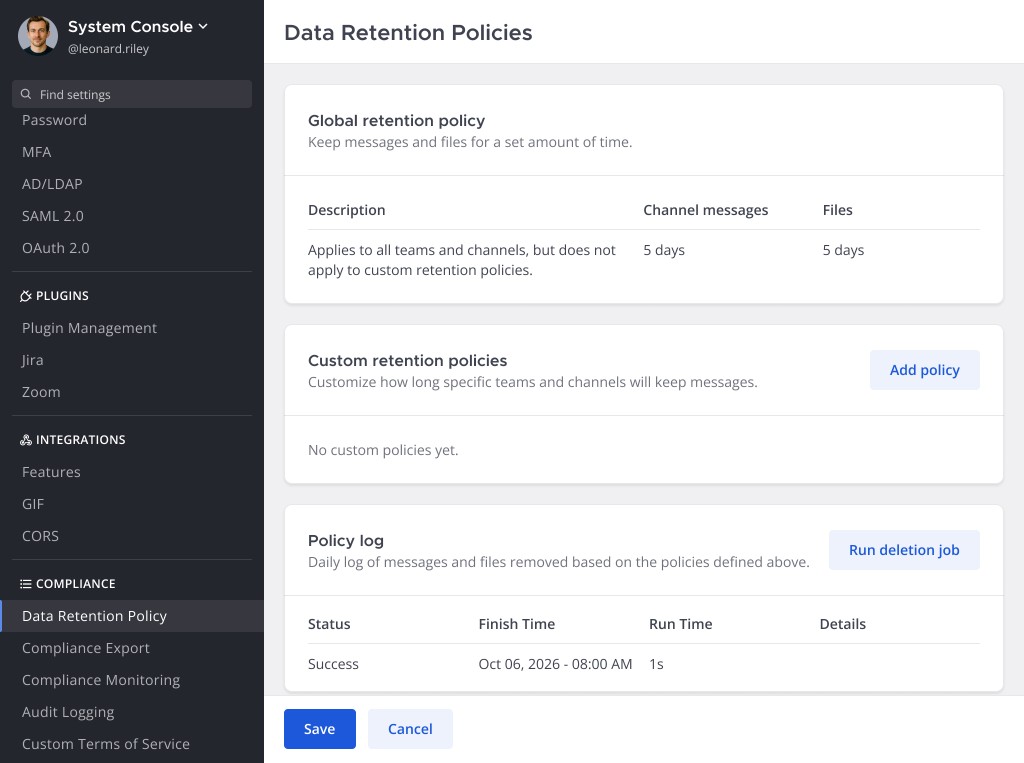Click the Data Retention Policies page title
The width and height of the screenshot is (1024, 763).
click(x=408, y=33)
